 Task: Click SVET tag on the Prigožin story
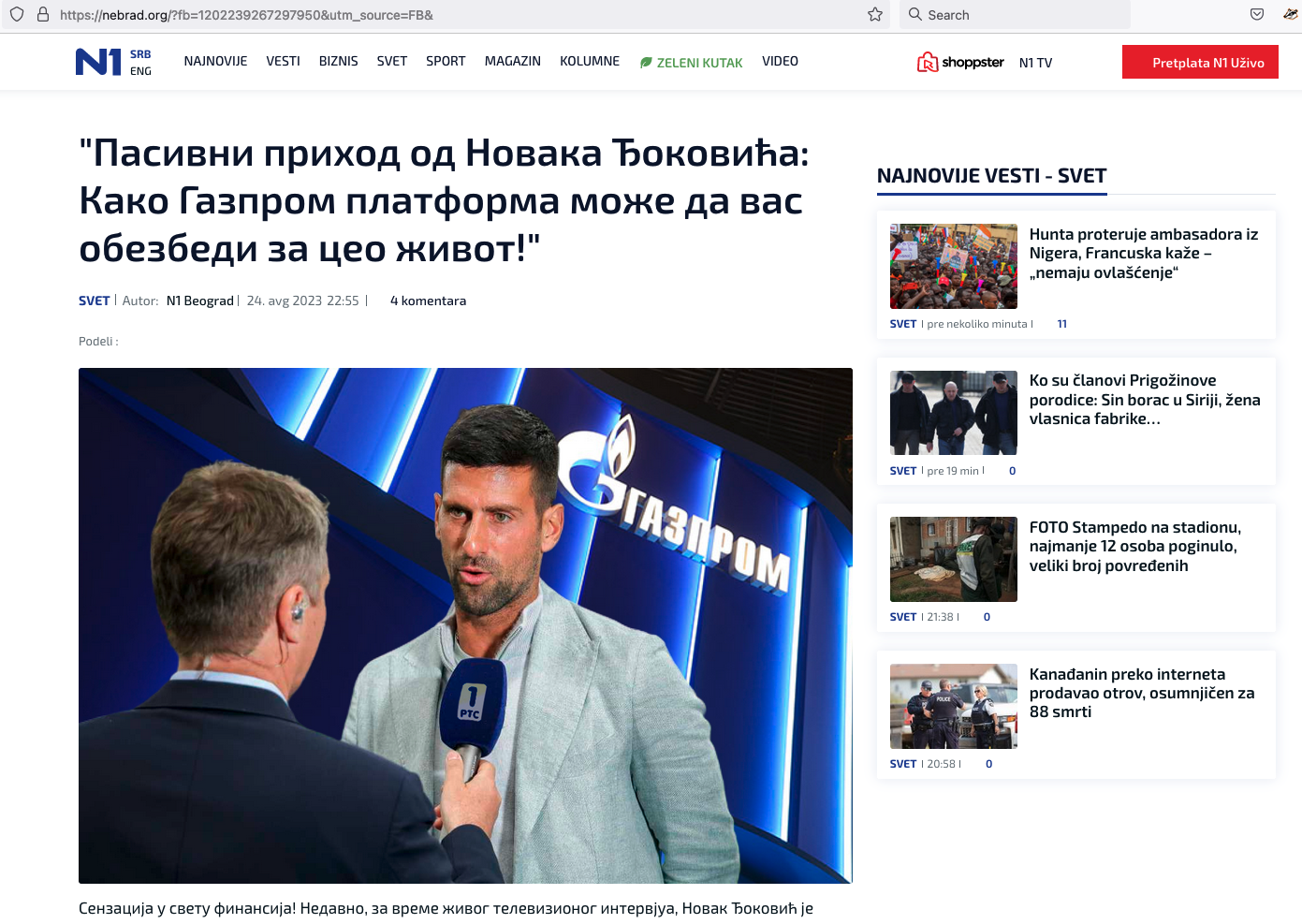(902, 471)
